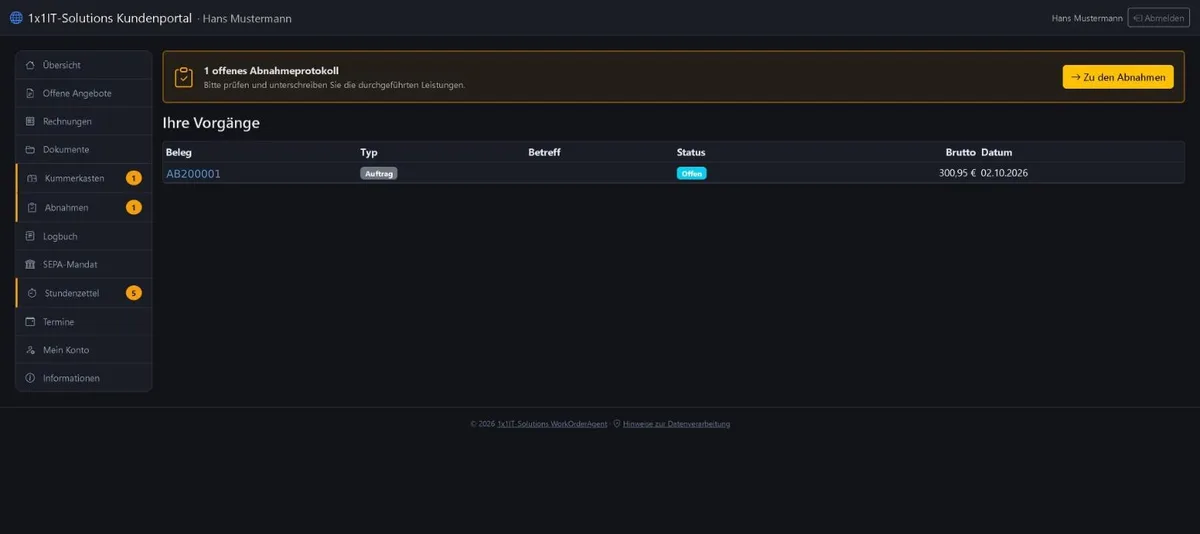Click the 300,95 € amount cell
Viewport: 1200px width, 534px height.
[957, 173]
